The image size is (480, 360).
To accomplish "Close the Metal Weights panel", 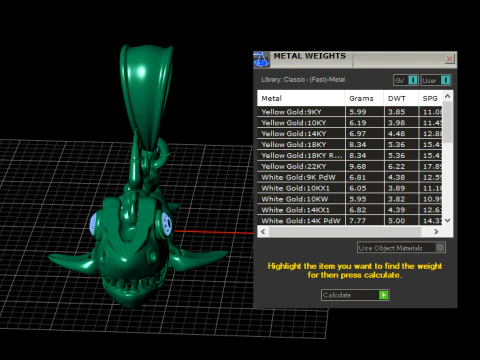I will pyautogui.click(x=449, y=59).
